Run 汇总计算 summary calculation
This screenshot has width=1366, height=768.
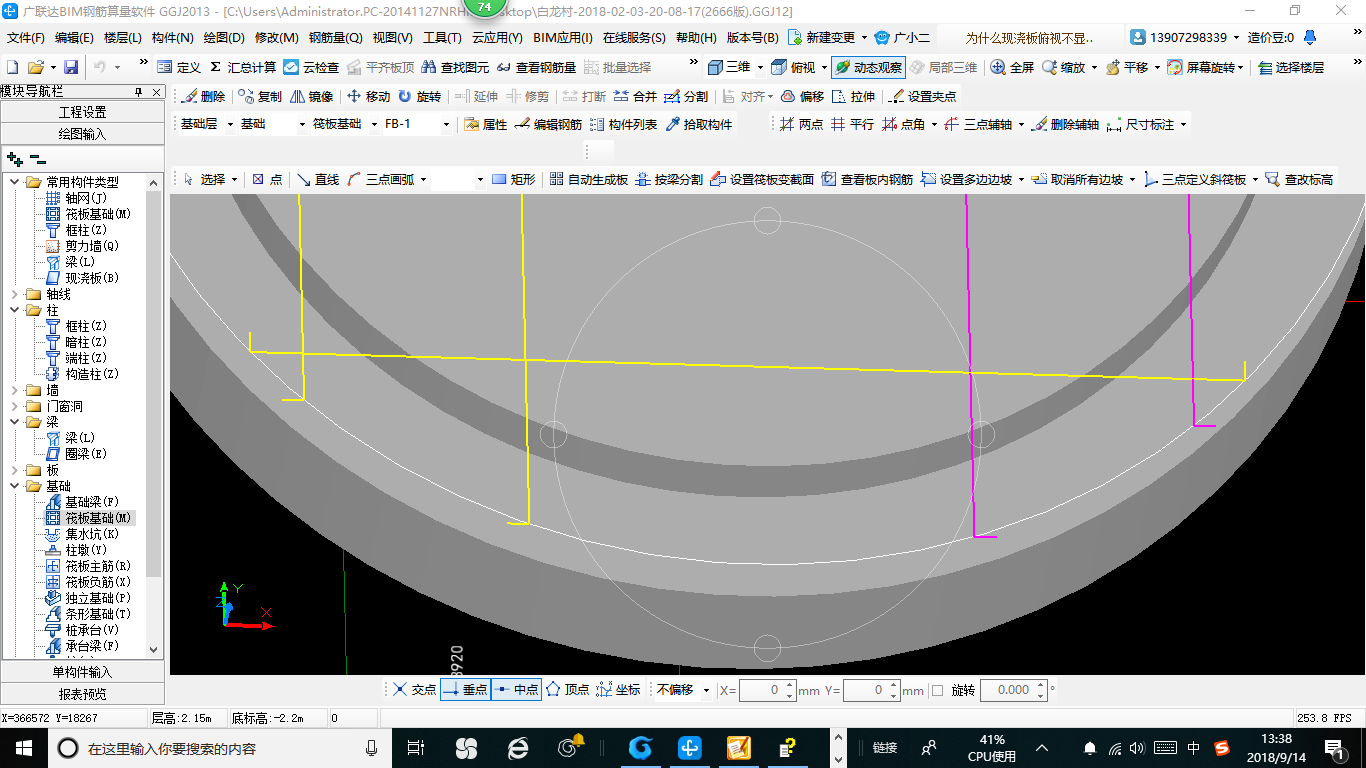[242, 67]
